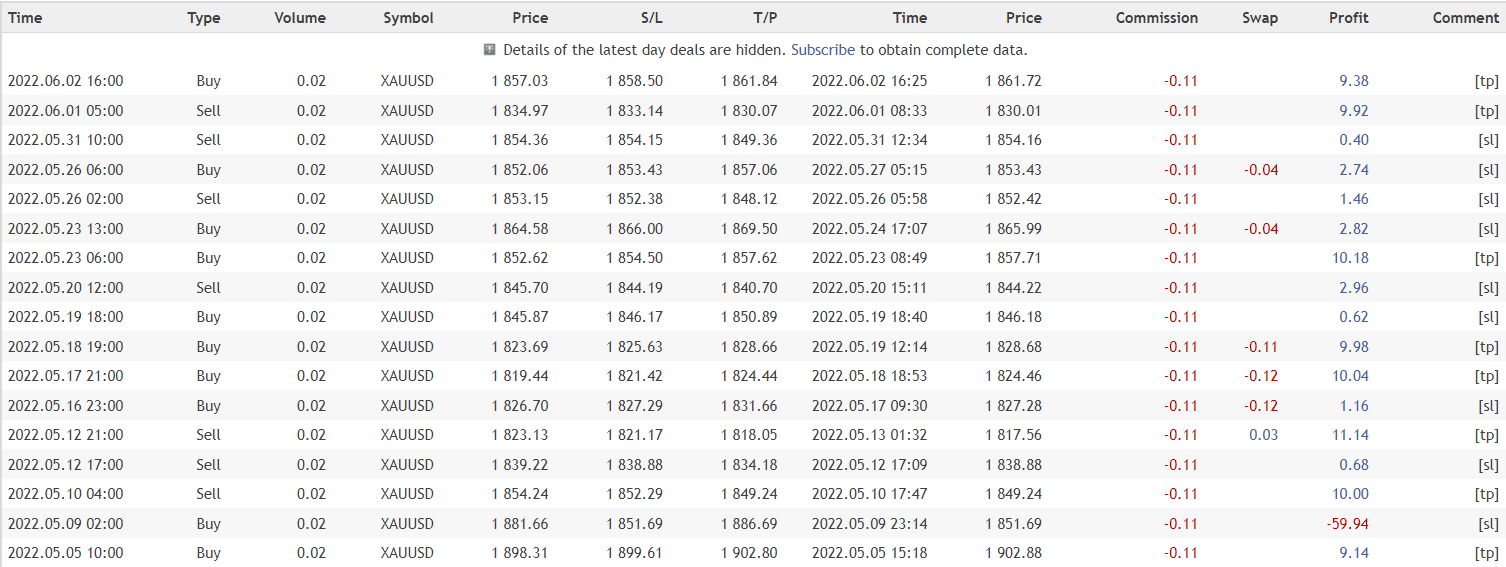Select open time 2022.05.26 06:00
Screen dimensions: 1506x567
(66, 170)
